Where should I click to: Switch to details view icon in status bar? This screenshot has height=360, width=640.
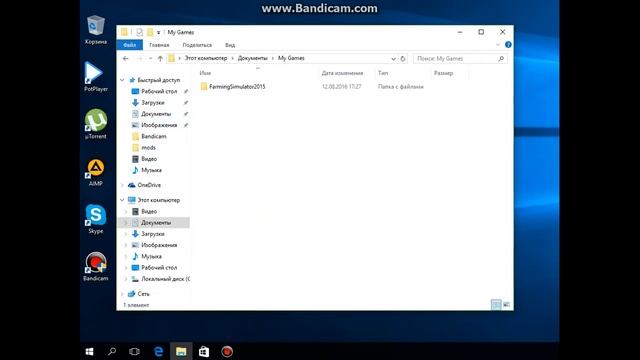[x=496, y=304]
